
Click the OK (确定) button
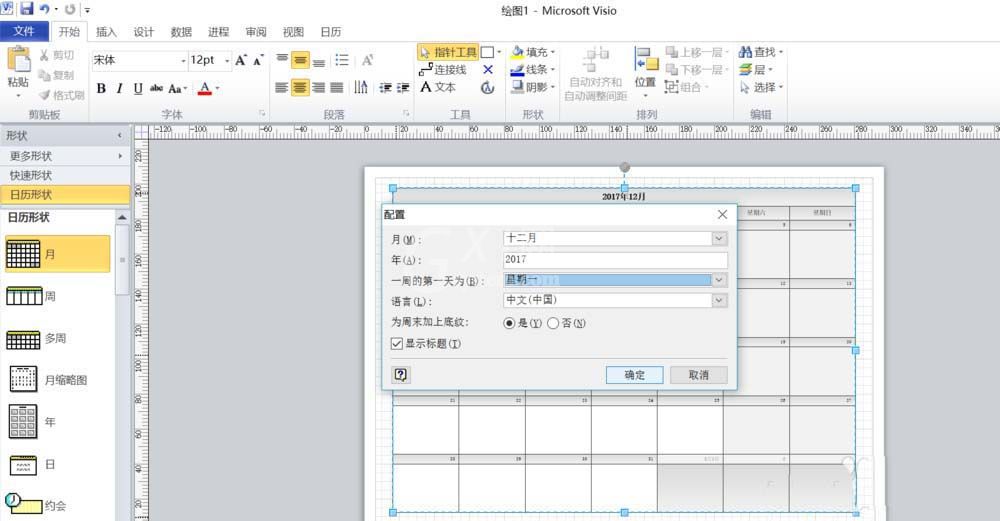click(x=635, y=375)
